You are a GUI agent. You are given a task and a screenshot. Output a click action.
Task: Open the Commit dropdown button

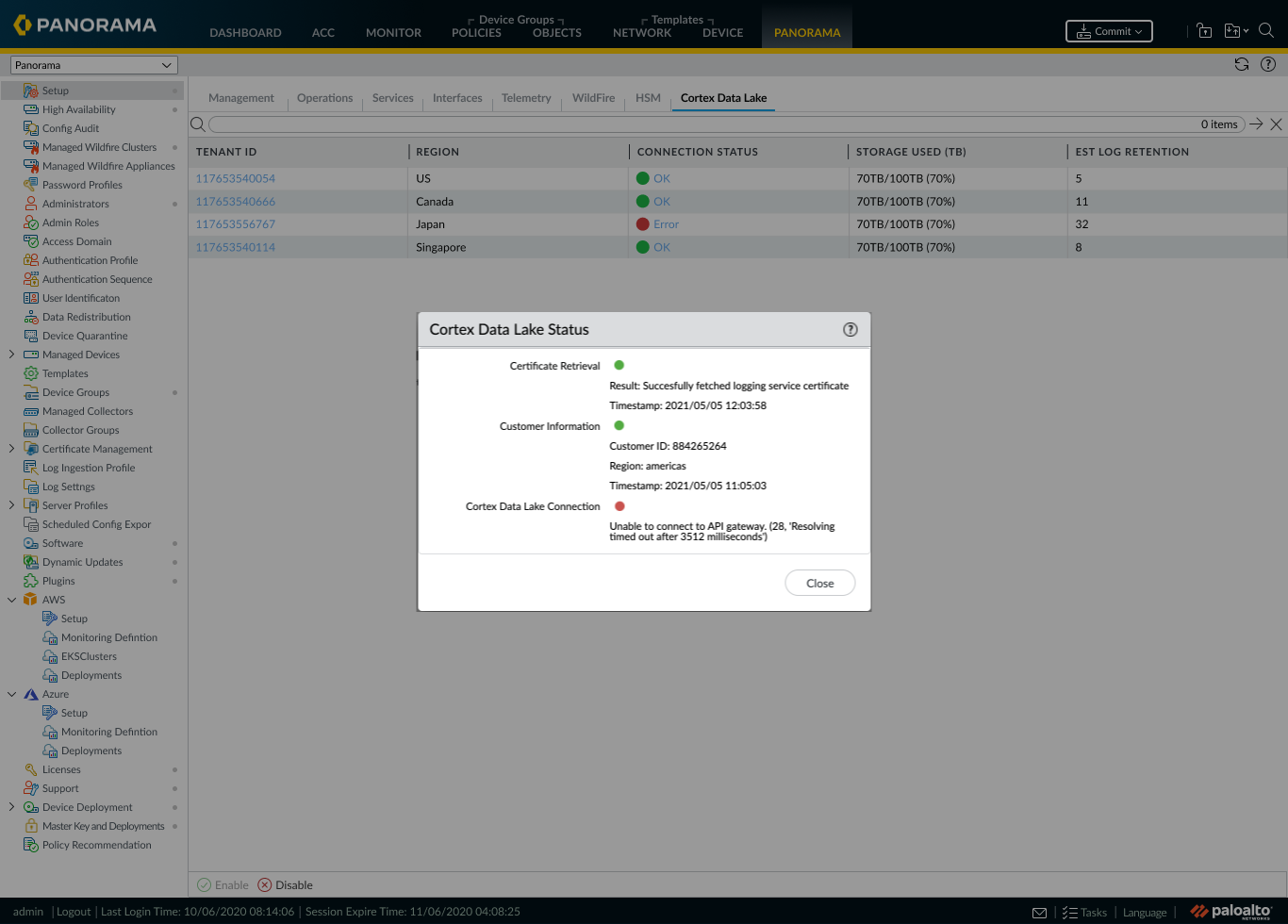coord(1109,31)
